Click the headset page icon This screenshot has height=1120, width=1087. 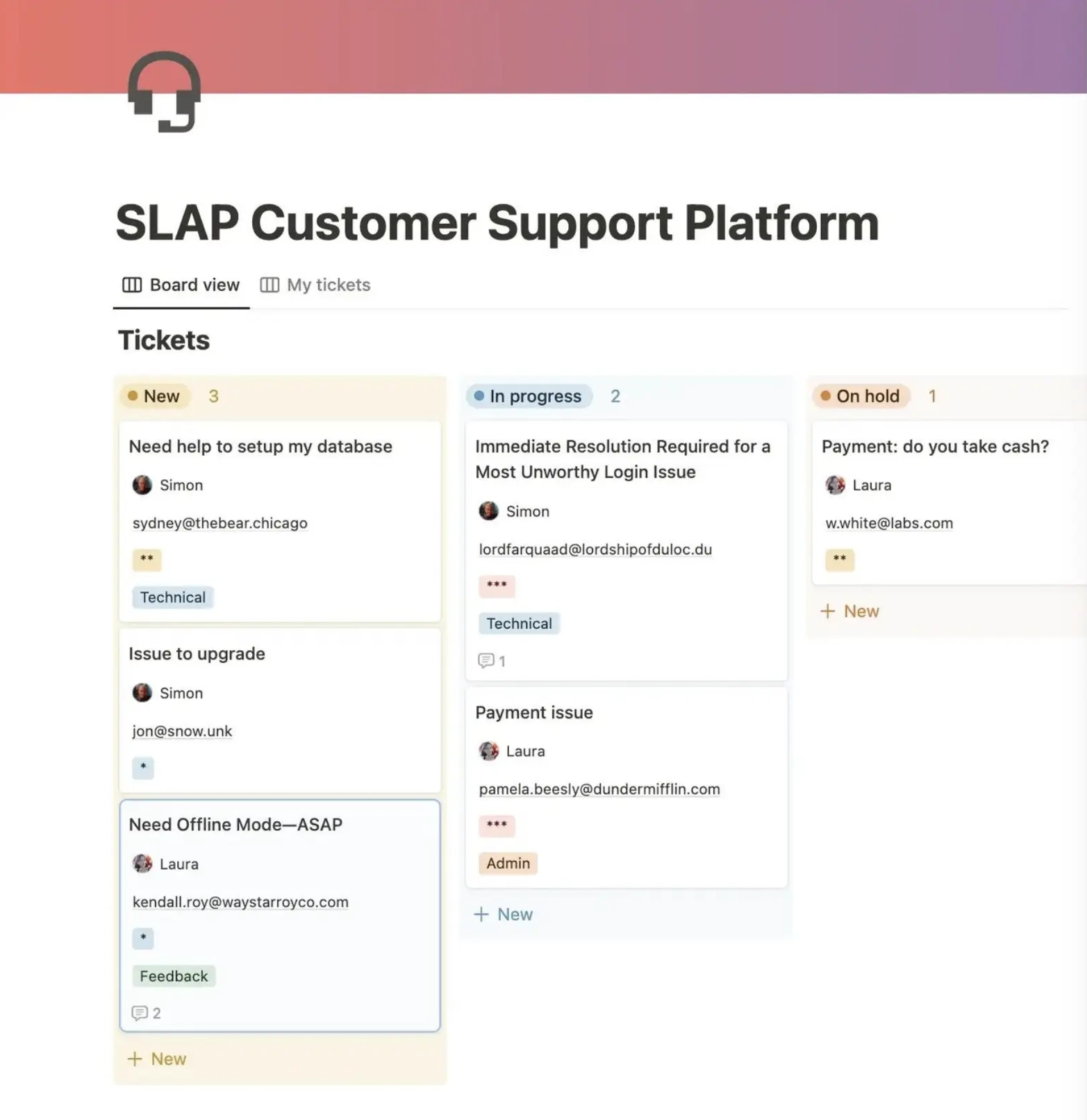coord(164,92)
